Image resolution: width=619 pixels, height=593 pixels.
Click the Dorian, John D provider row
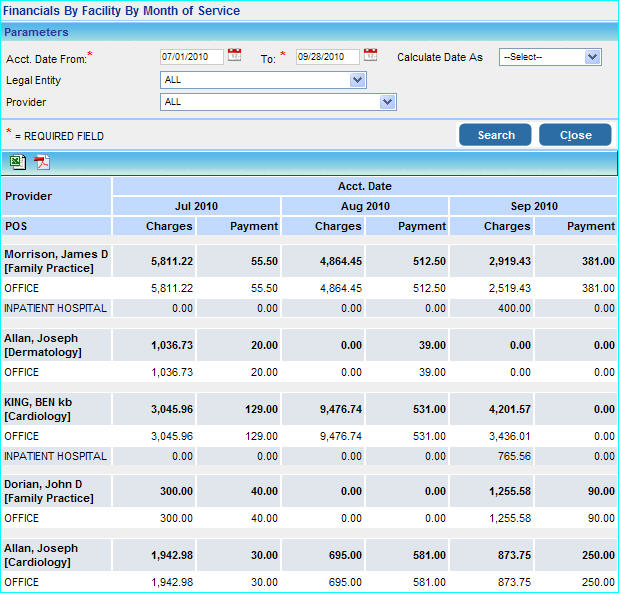click(49, 491)
